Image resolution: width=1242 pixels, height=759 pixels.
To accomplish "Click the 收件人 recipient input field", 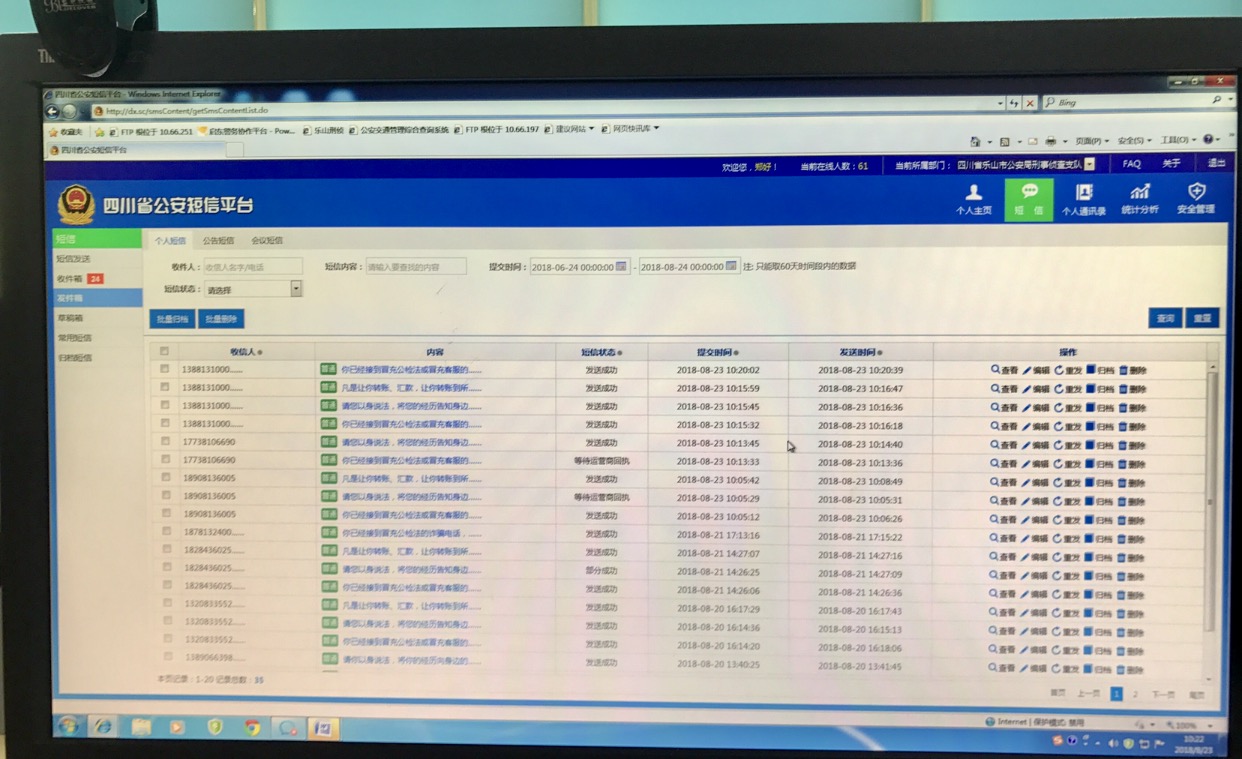I will pos(252,267).
